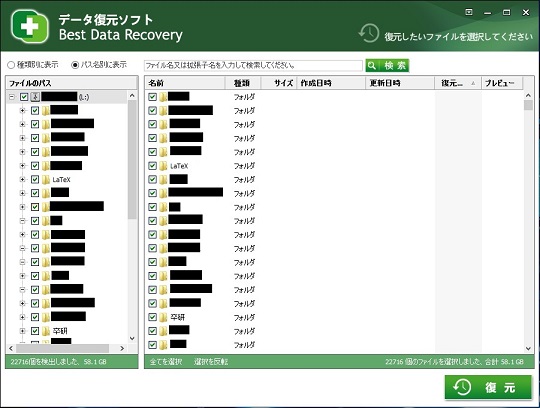Collapse the (L:) drive root node
The height and width of the screenshot is (408, 540).
tap(12, 97)
